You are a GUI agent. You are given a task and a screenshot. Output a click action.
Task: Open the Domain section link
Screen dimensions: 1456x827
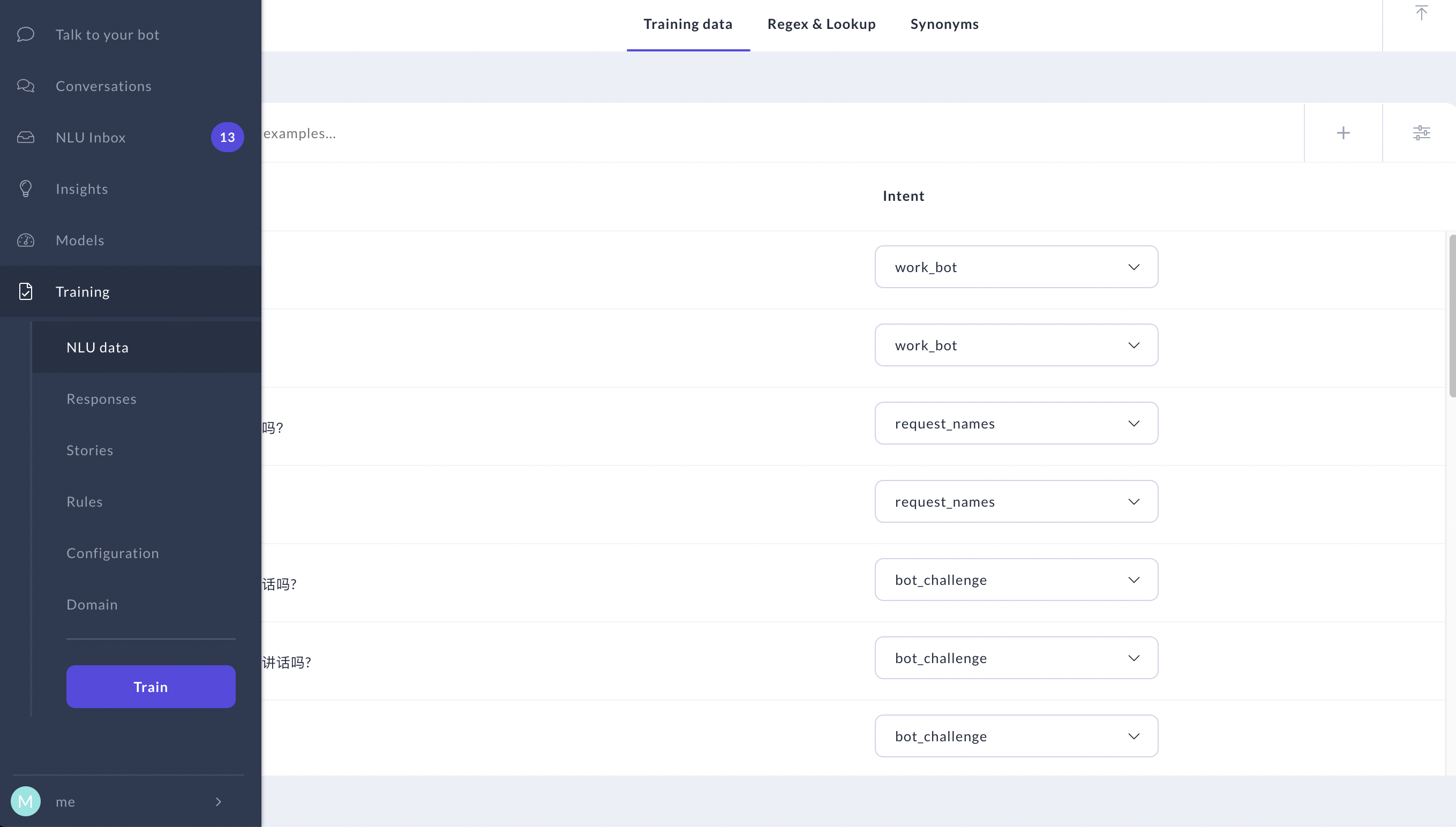click(92, 604)
